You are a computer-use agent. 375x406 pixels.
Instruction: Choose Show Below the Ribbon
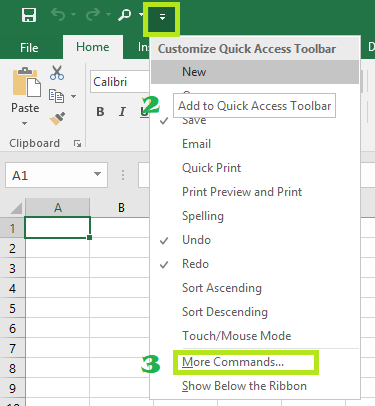point(255,386)
